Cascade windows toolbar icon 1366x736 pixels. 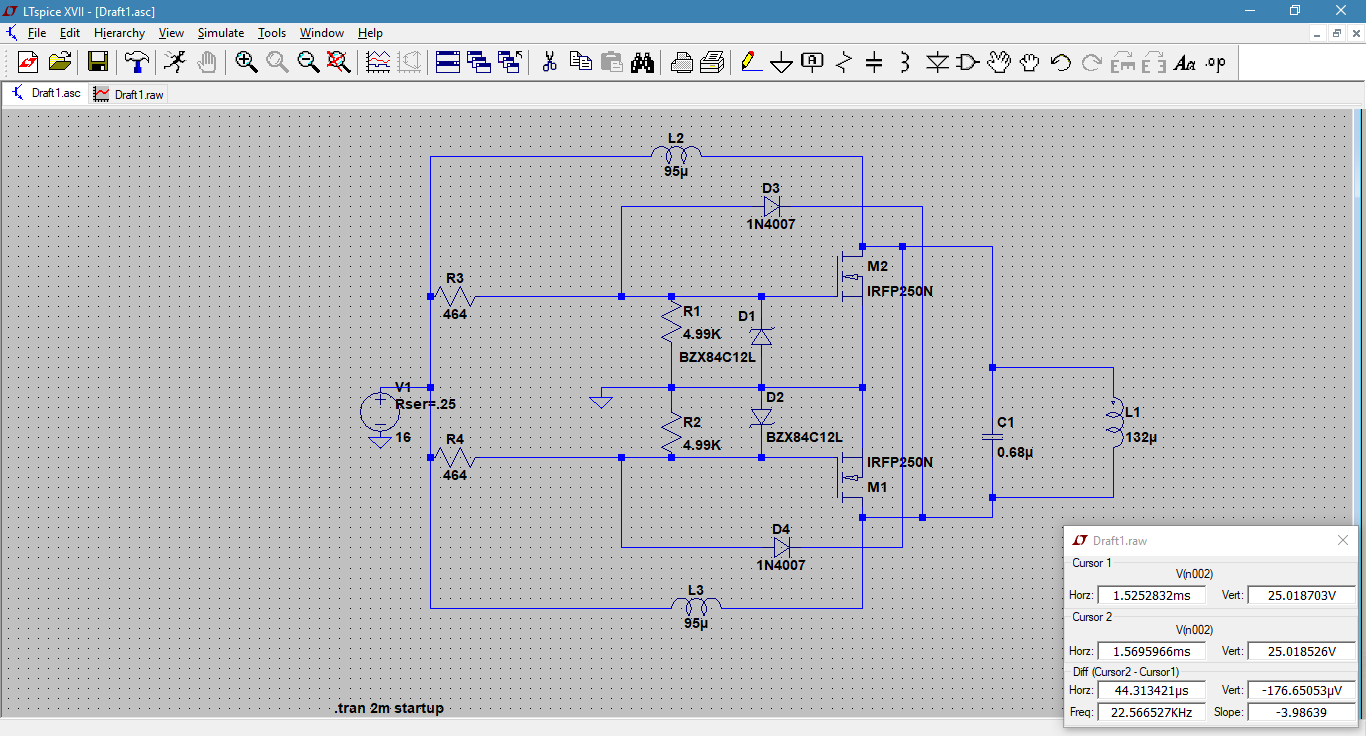click(x=479, y=62)
